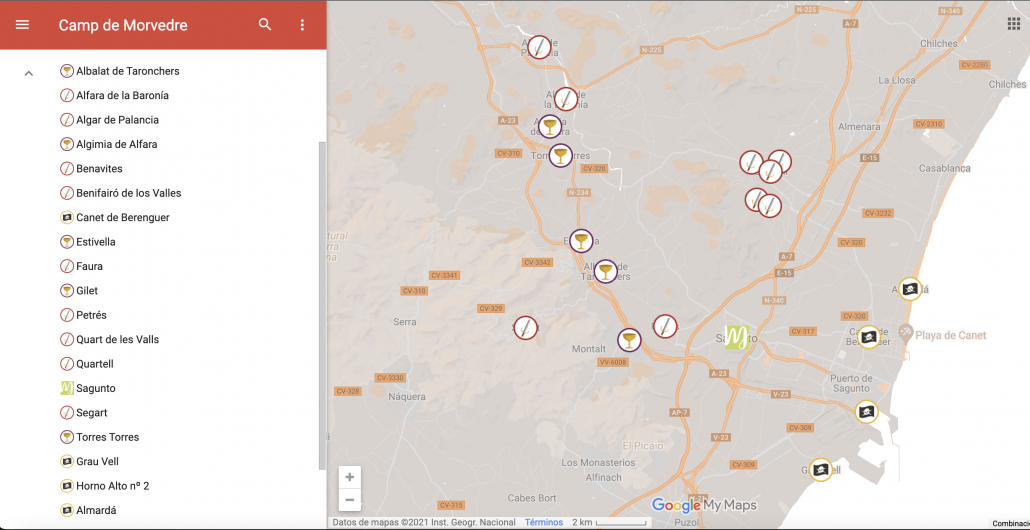Select Grau Vell in the sidebar list

pos(97,462)
